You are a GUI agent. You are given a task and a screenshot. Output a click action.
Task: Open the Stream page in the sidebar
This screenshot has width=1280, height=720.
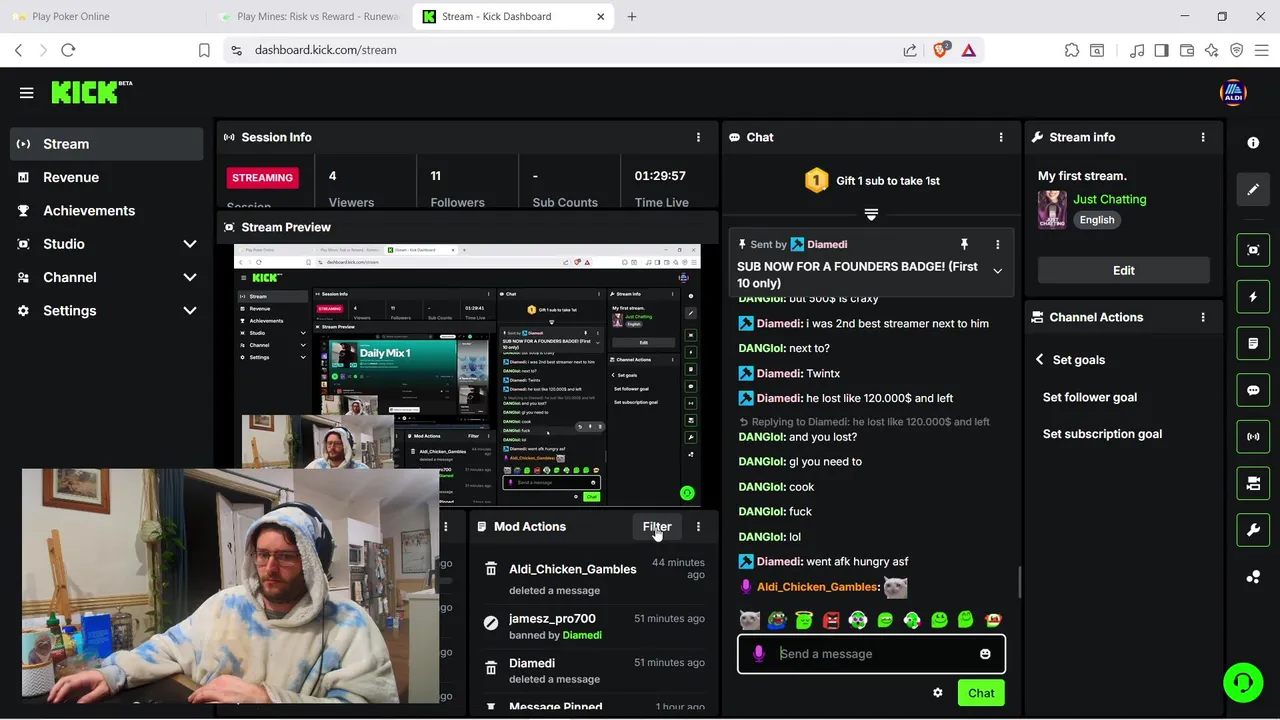107,144
